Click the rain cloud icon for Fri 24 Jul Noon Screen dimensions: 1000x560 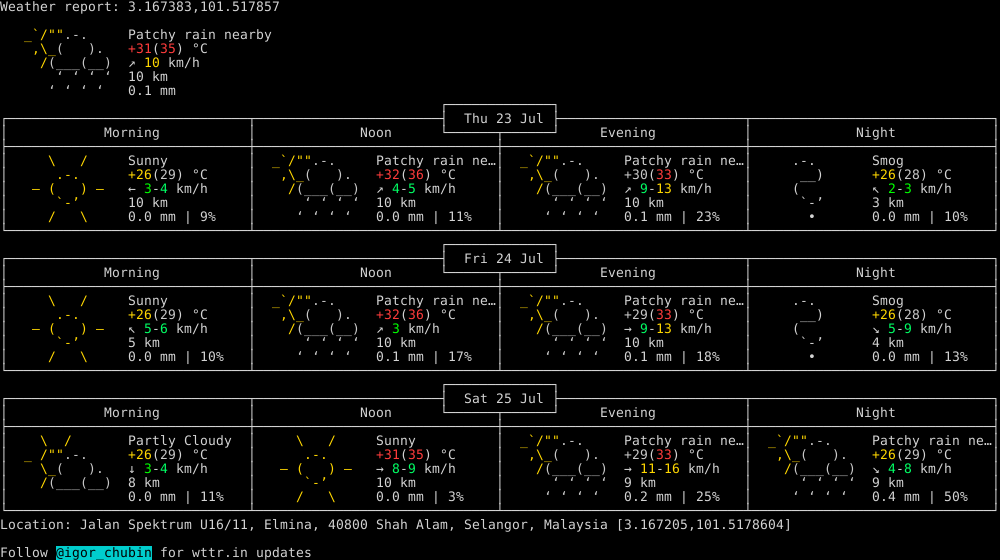point(316,328)
